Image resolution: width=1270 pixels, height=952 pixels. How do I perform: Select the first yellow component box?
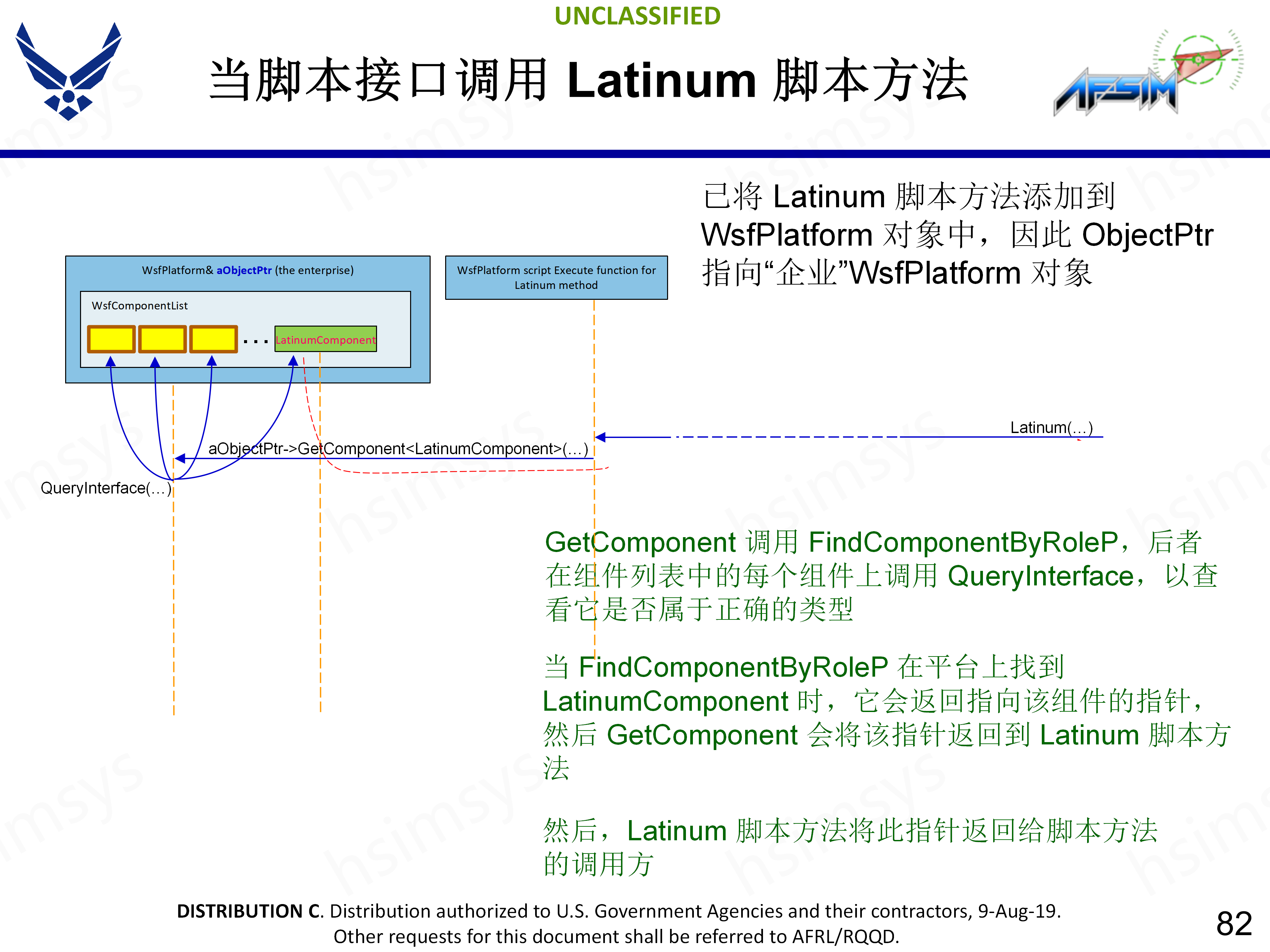(111, 339)
